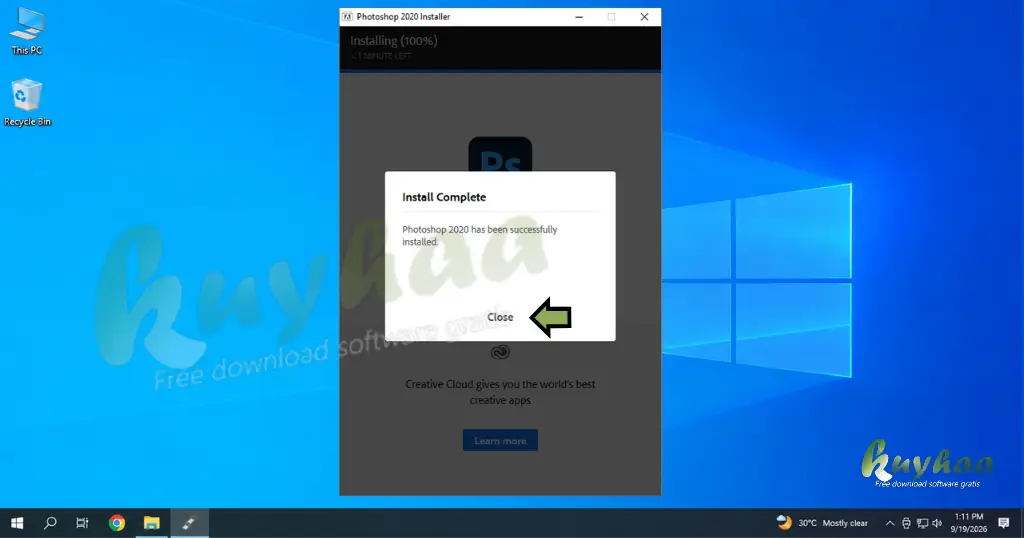Close the Photoshop 2020 Installer window
The image size is (1024, 538).
pos(645,17)
